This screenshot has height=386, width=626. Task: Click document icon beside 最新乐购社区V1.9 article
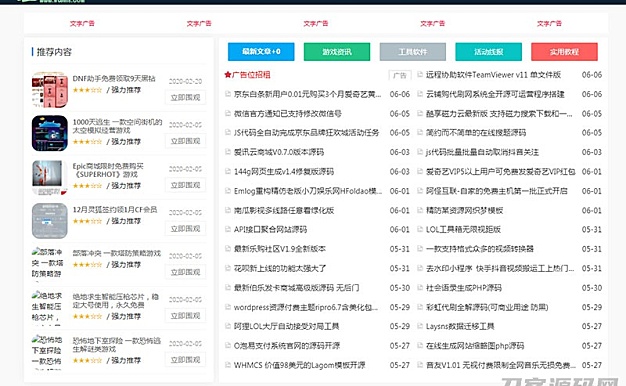228,249
